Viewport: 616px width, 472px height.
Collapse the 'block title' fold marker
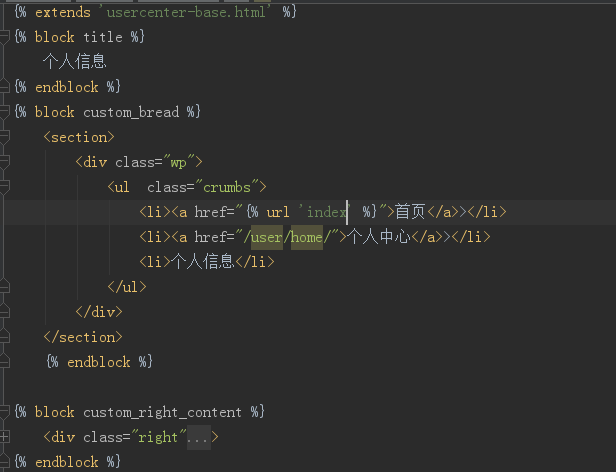[x=4, y=37]
